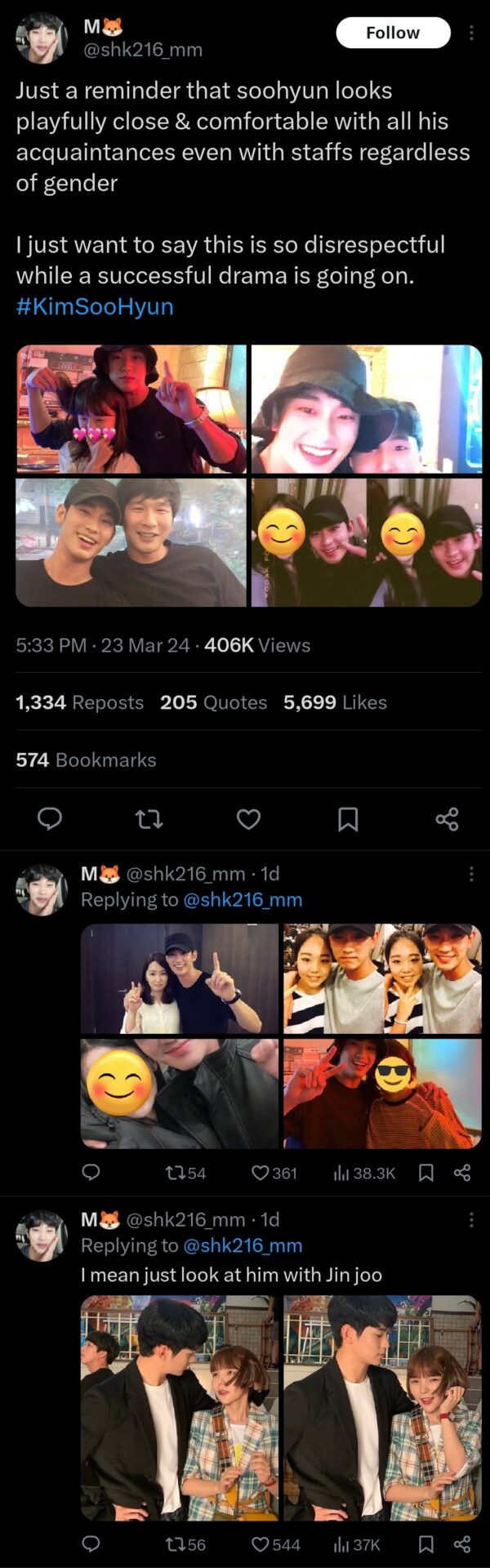The width and height of the screenshot is (490, 1568).
Task: Open more options on first reply
Action: (x=471, y=874)
